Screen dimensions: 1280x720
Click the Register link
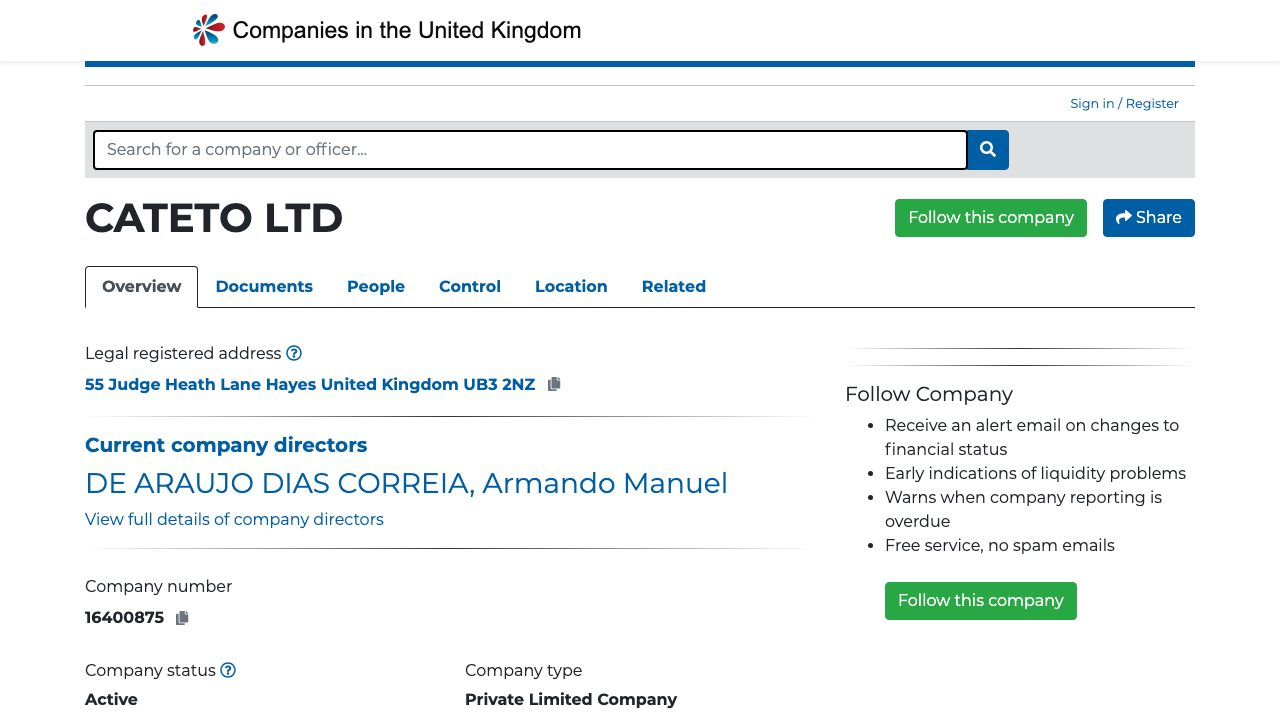(1151, 103)
